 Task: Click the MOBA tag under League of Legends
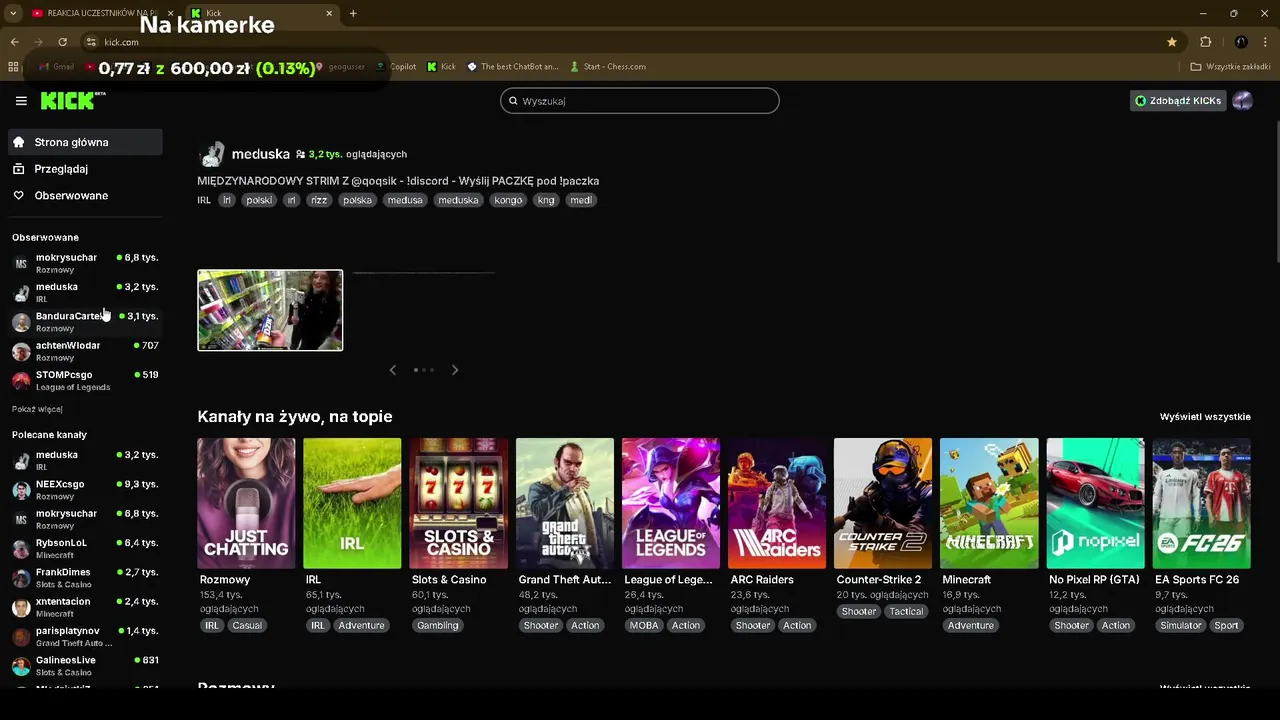(643, 626)
